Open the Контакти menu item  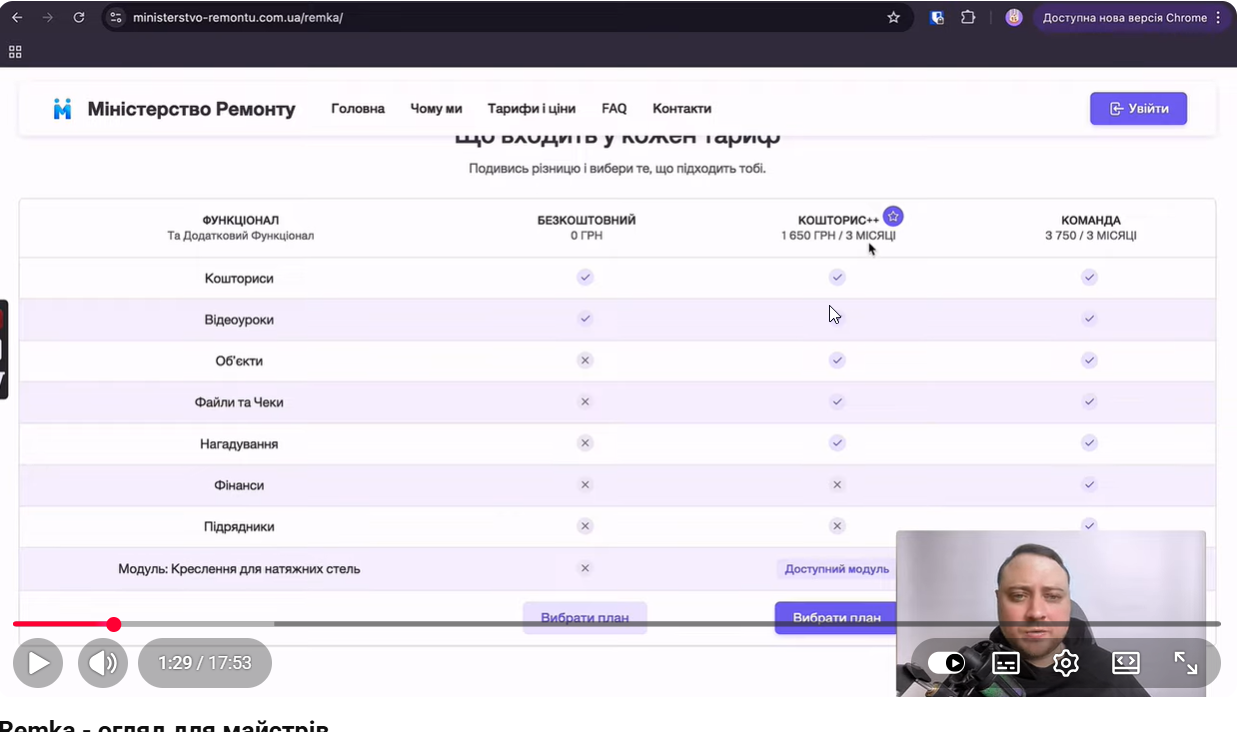click(682, 109)
